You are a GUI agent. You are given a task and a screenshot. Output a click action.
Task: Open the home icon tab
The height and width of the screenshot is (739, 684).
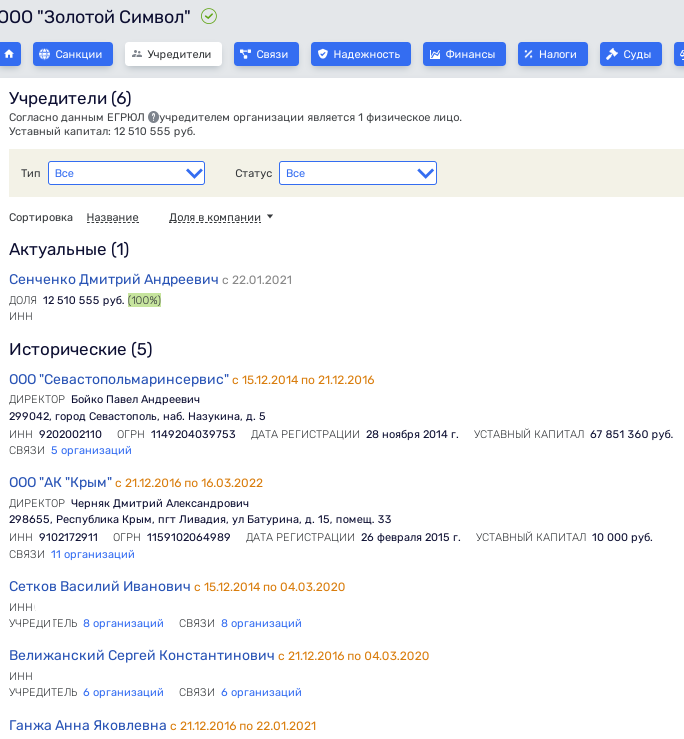tap(9, 54)
